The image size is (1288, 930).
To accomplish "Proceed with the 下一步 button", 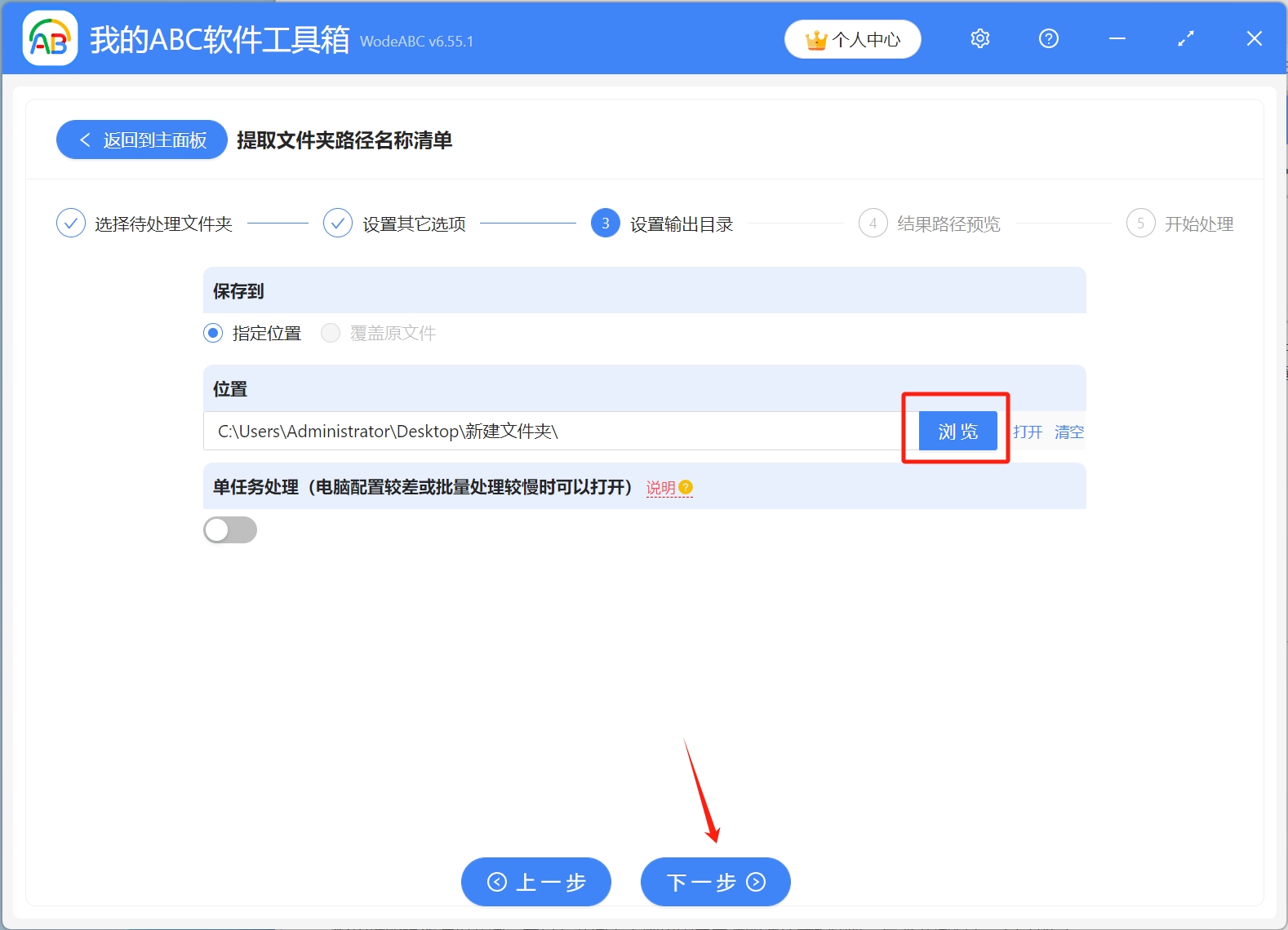I will point(716,882).
